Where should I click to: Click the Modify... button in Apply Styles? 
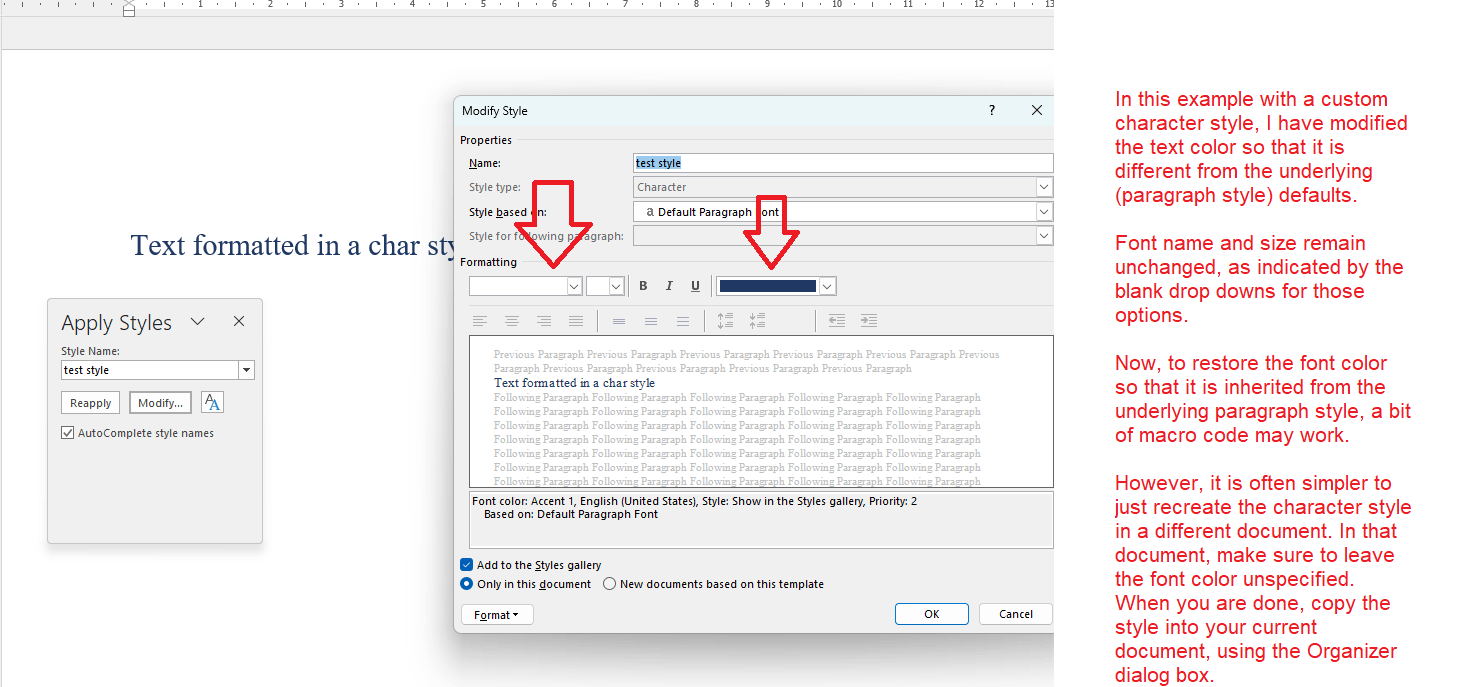[160, 403]
